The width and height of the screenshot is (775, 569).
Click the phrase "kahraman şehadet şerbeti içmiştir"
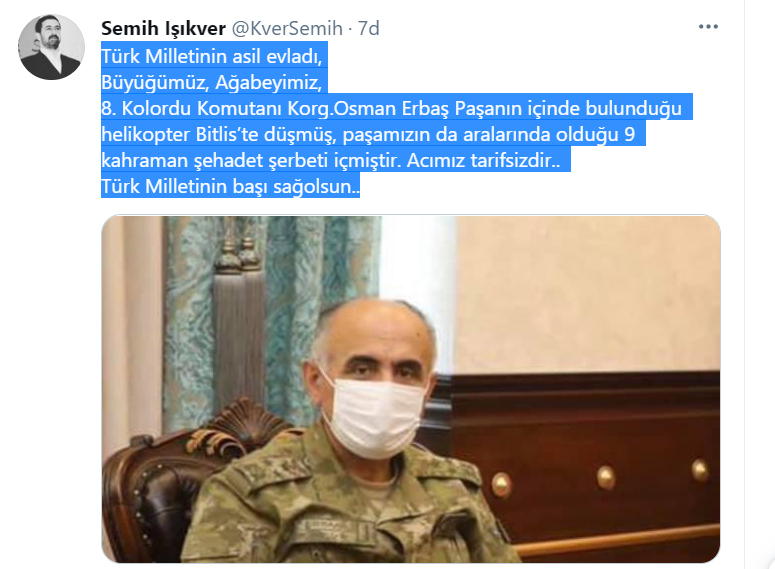pos(251,161)
